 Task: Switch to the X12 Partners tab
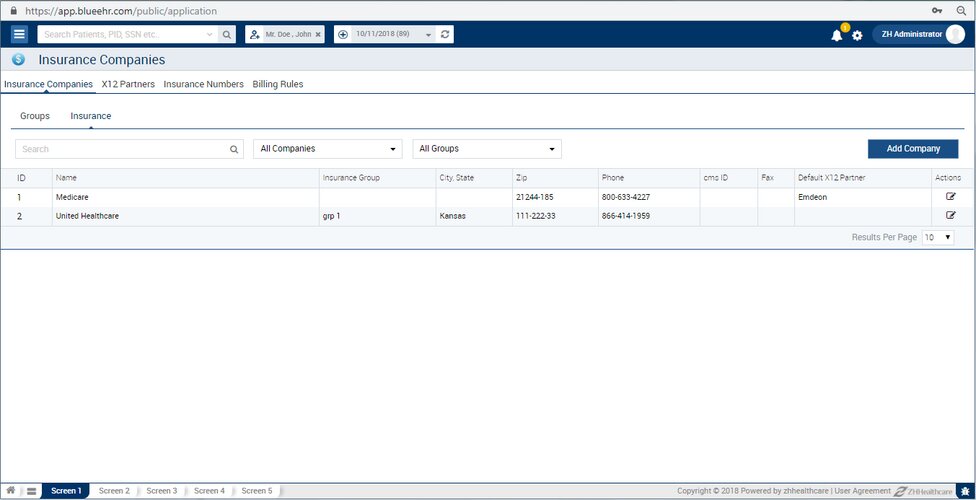pos(128,84)
